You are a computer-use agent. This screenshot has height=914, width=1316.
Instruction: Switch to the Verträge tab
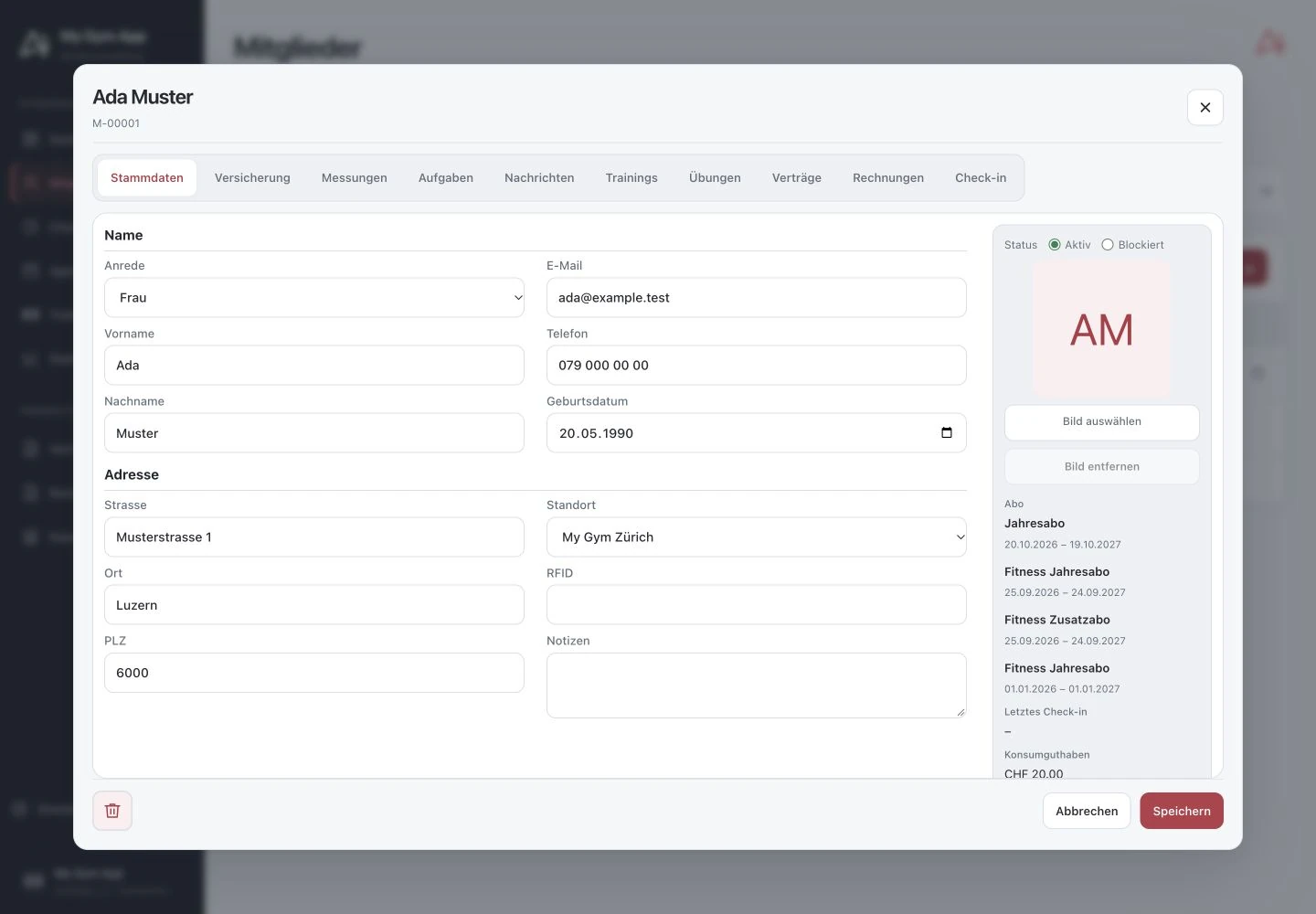tap(797, 178)
